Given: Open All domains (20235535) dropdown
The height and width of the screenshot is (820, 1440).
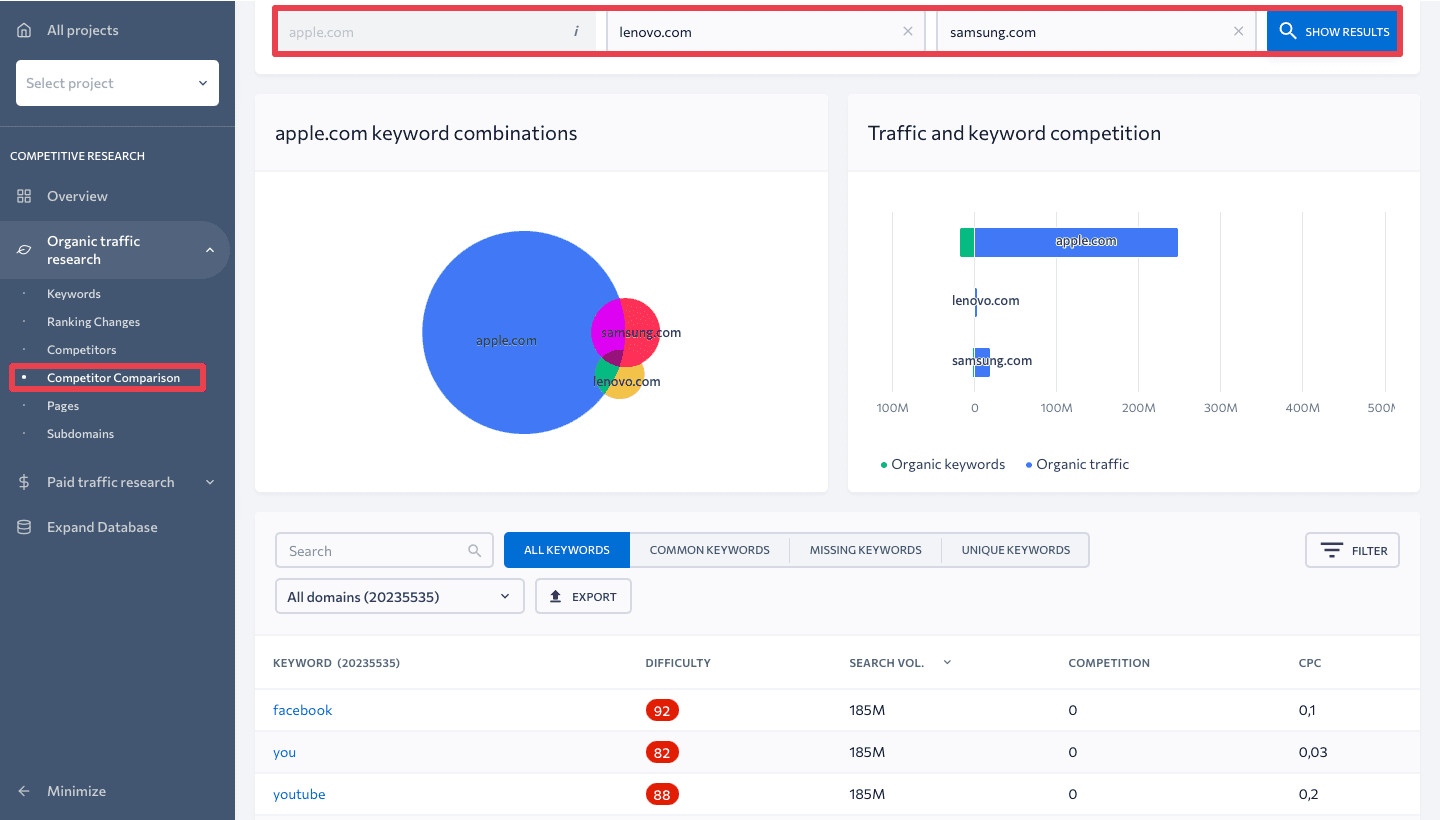Looking at the screenshot, I should click(x=399, y=597).
